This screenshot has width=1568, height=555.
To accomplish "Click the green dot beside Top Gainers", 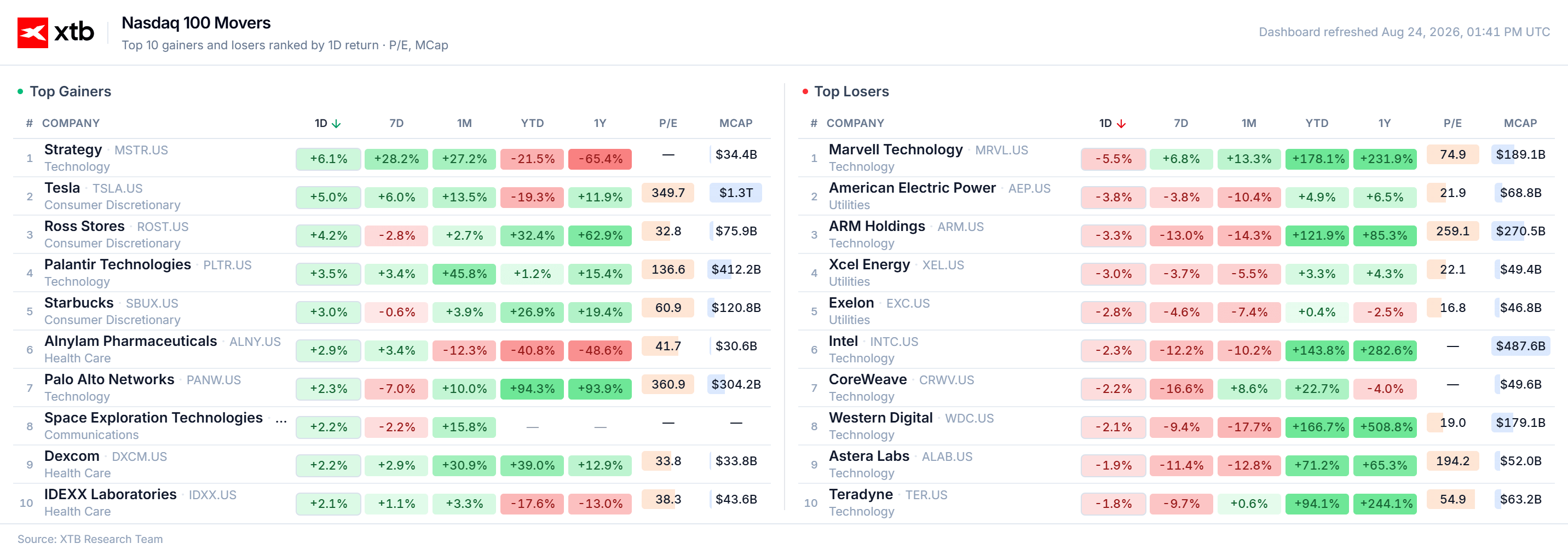I will click(x=20, y=91).
